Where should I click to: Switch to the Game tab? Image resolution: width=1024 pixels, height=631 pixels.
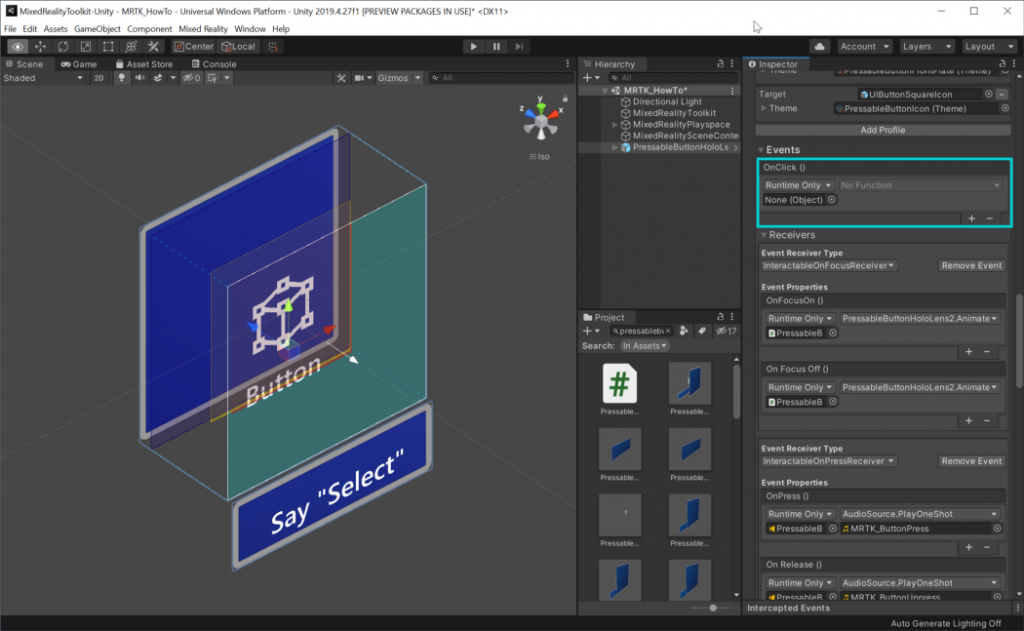(x=84, y=64)
